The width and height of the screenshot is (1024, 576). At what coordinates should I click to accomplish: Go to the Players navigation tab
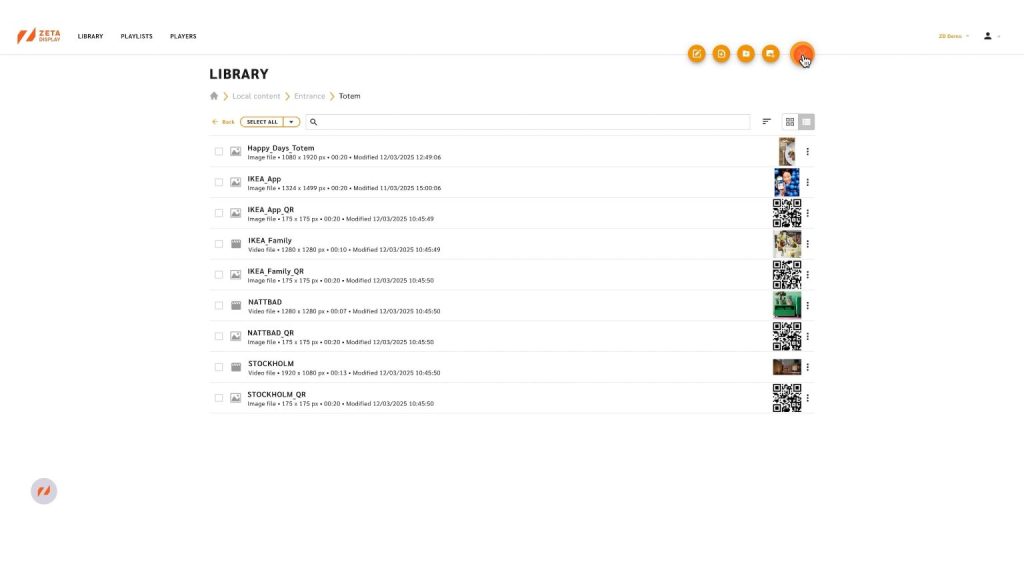point(183,36)
